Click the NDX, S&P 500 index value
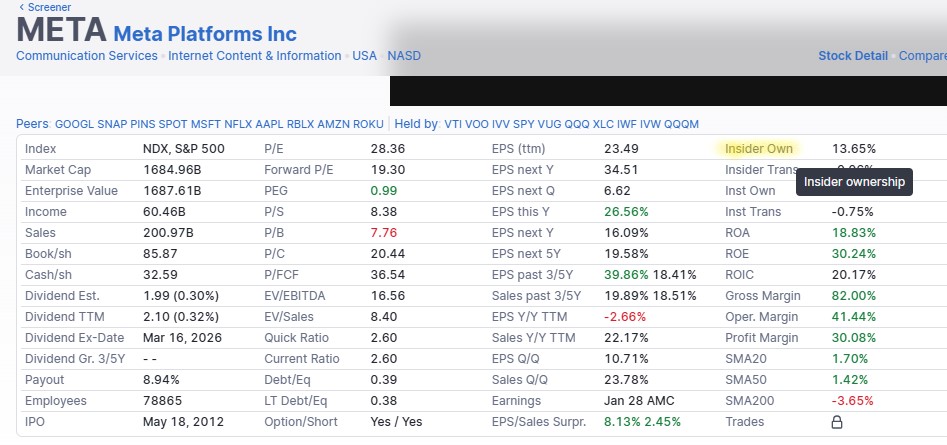The image size is (947, 445). pos(183,149)
